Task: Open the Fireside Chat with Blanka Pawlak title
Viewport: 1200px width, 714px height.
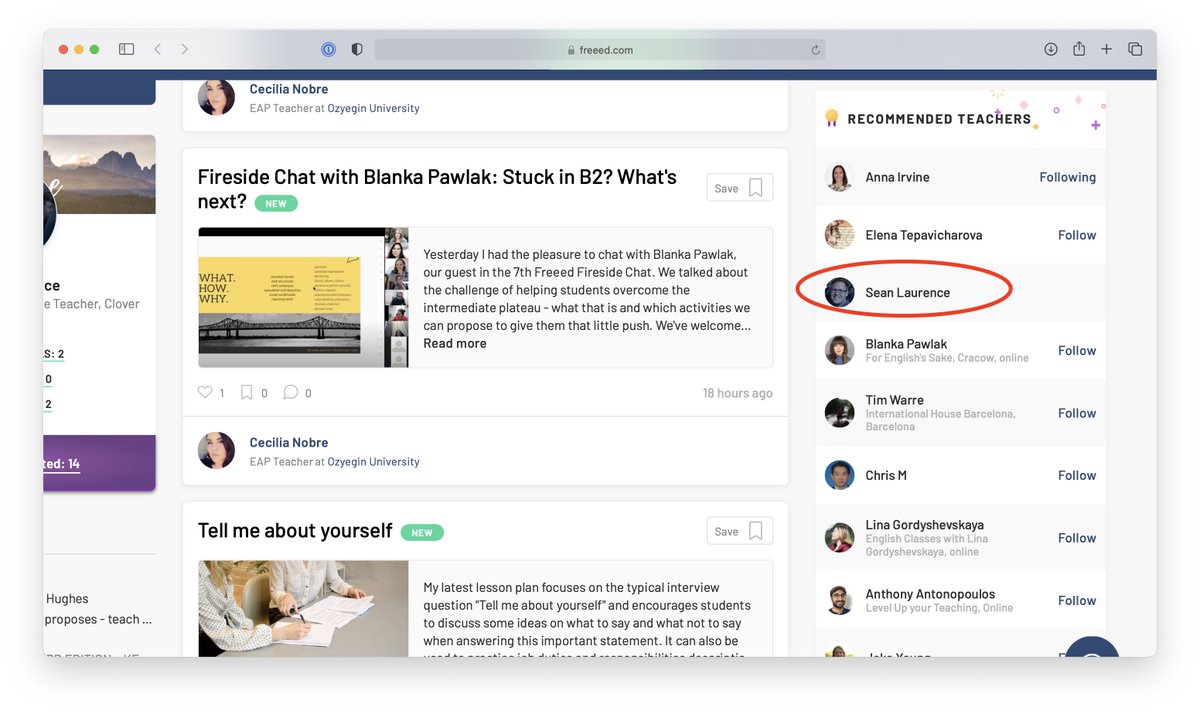Action: click(437, 189)
